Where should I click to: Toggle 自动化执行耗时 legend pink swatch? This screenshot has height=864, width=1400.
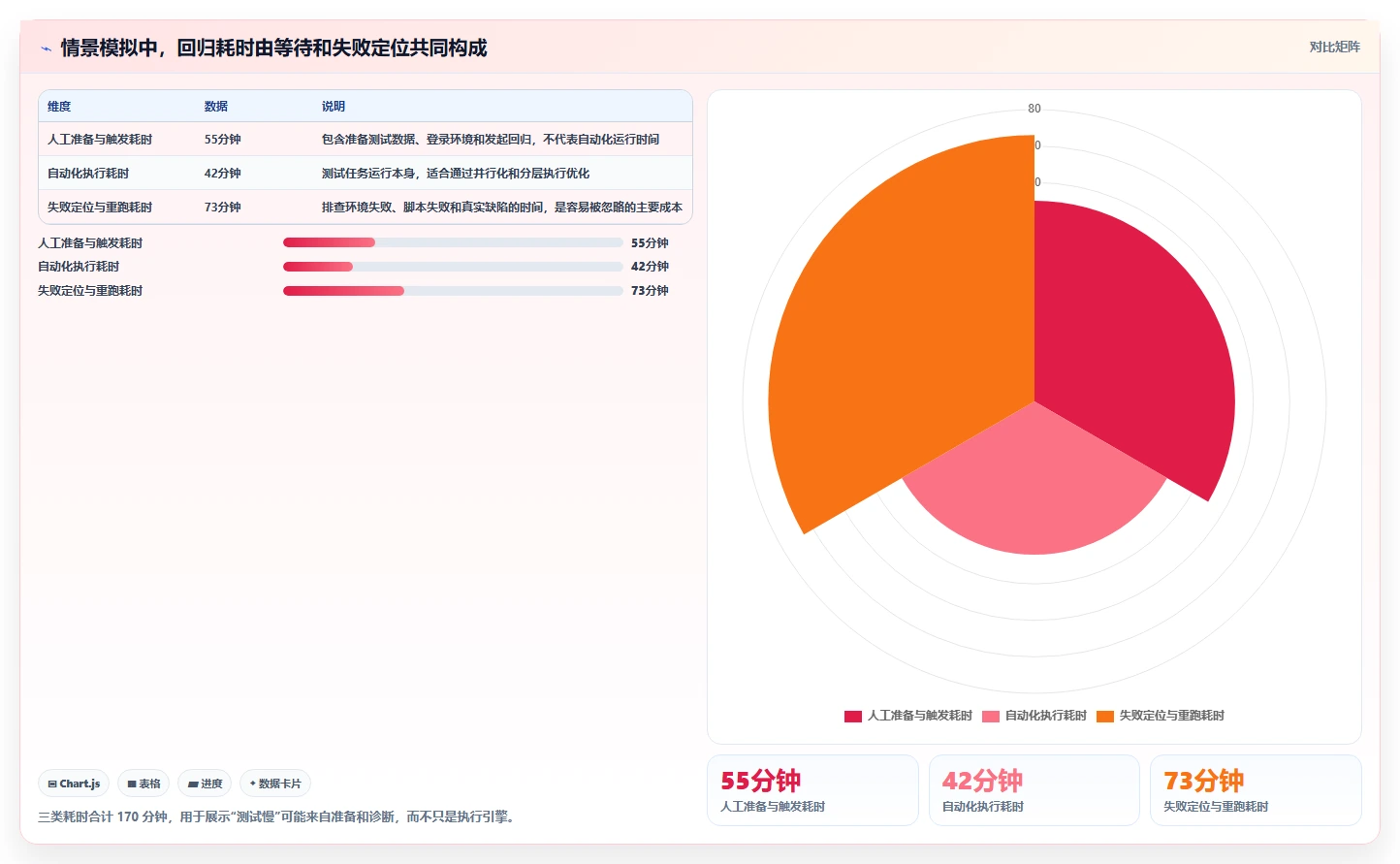[991, 717]
